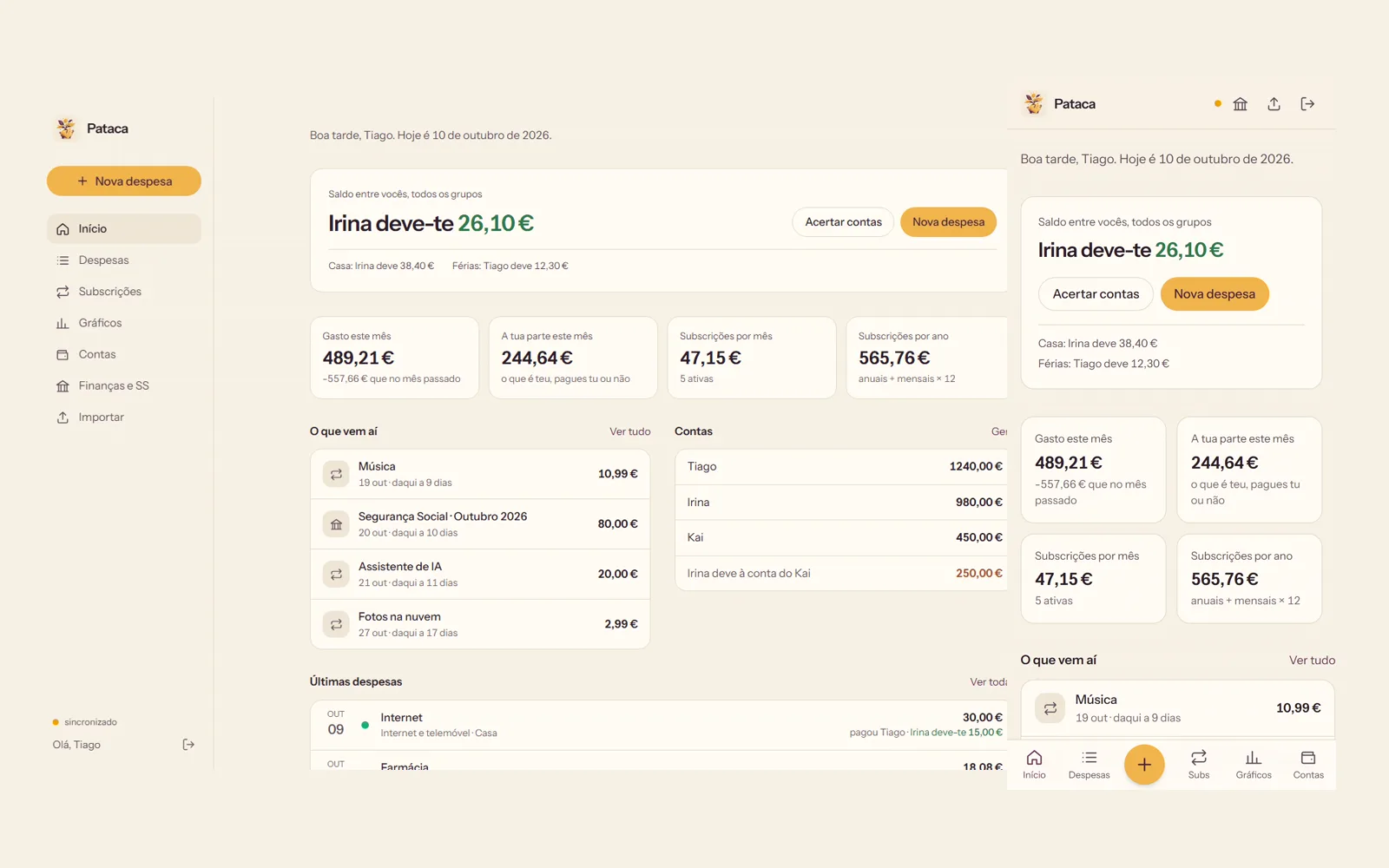The width and height of the screenshot is (1389, 868).
Task: Open Ver tudo beside desktop O que vem aí
Action: point(629,431)
